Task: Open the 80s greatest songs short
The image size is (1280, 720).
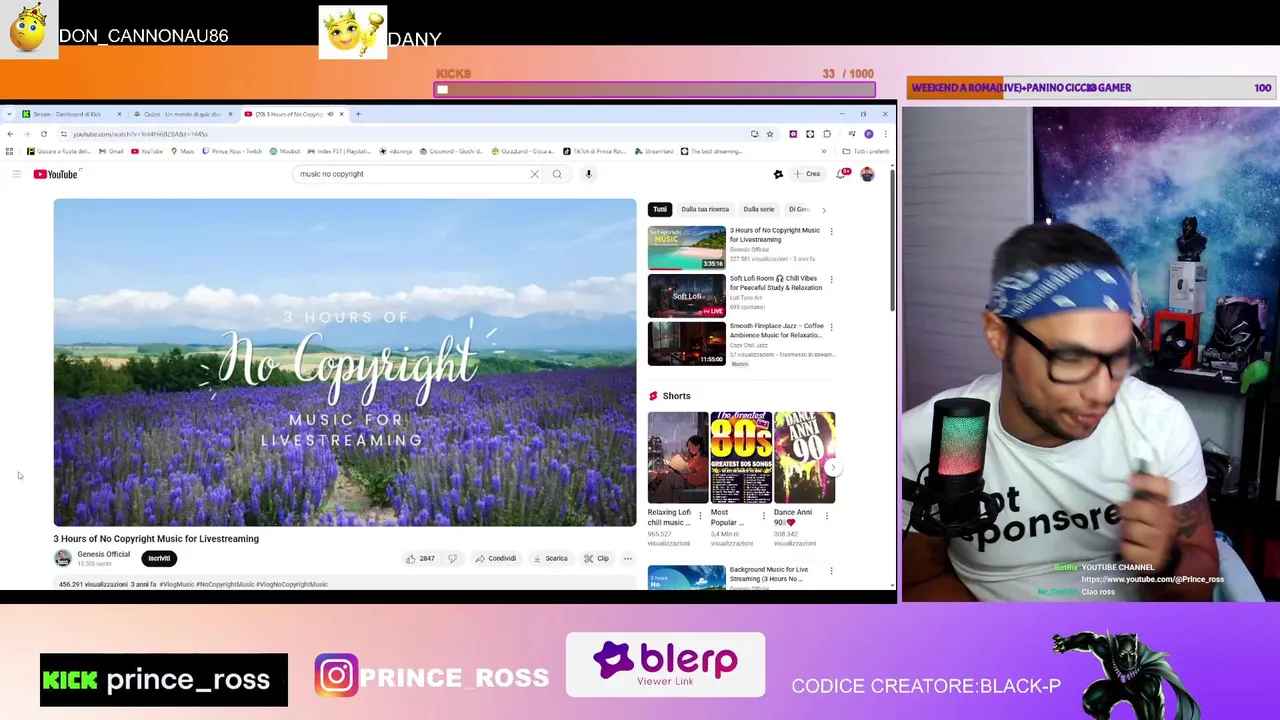Action: (x=741, y=458)
